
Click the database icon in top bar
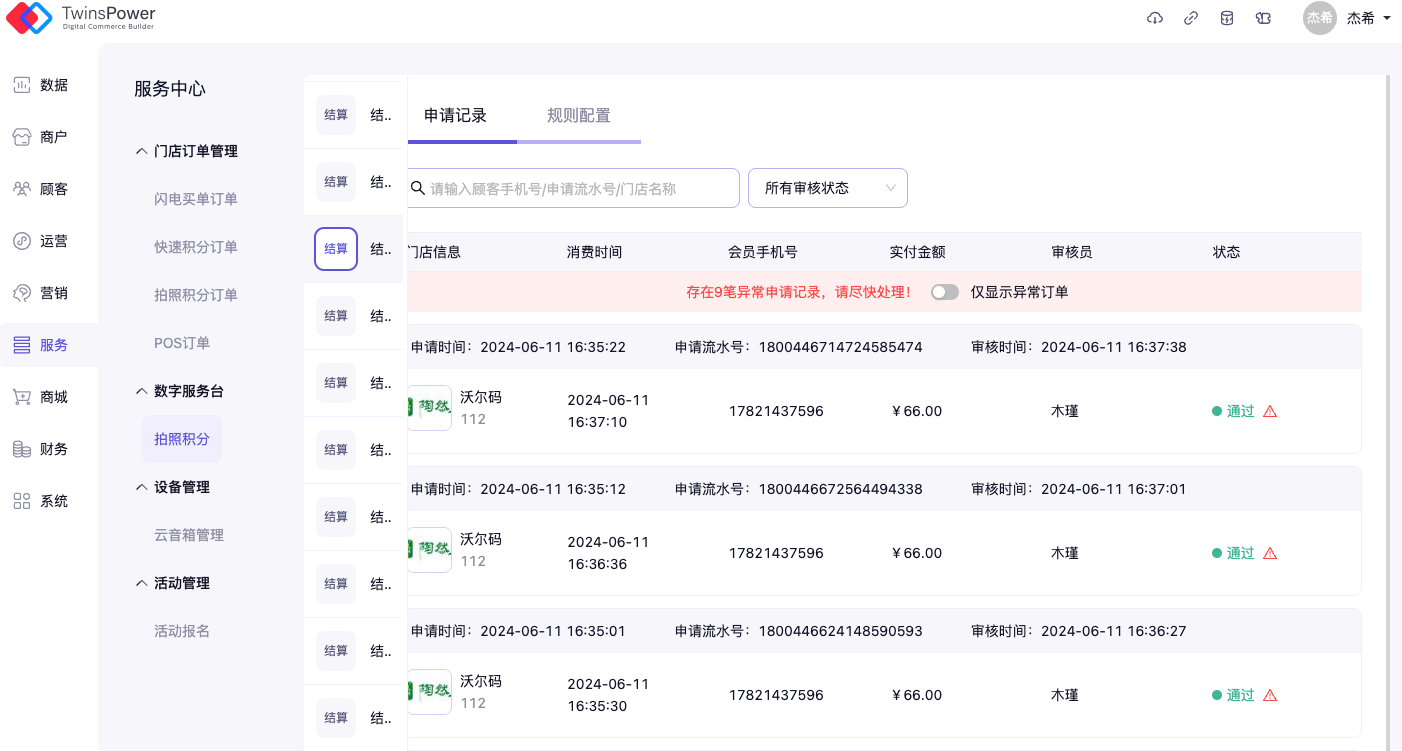pyautogui.click(x=1227, y=18)
